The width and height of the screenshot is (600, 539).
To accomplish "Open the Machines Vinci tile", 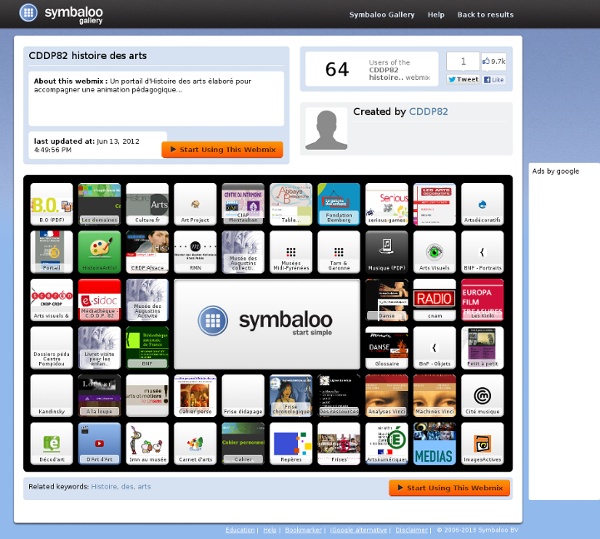I will (435, 395).
